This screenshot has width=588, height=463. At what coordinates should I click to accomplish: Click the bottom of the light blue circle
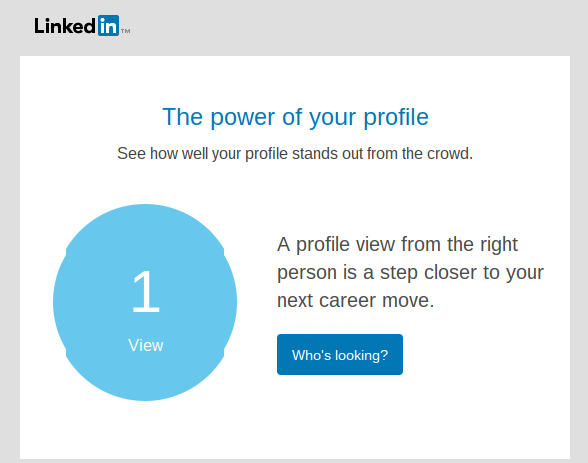(145, 399)
